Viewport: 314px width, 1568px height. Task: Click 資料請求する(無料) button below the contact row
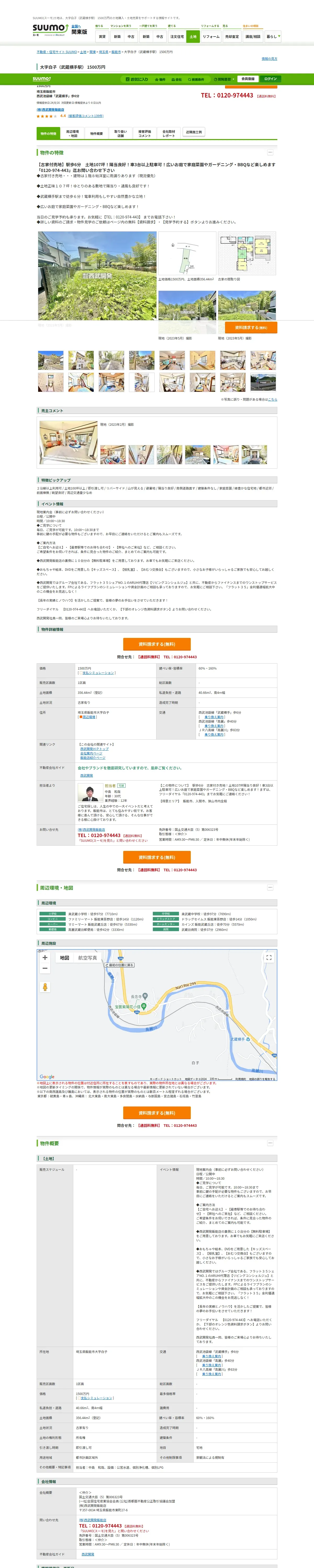(x=157, y=857)
